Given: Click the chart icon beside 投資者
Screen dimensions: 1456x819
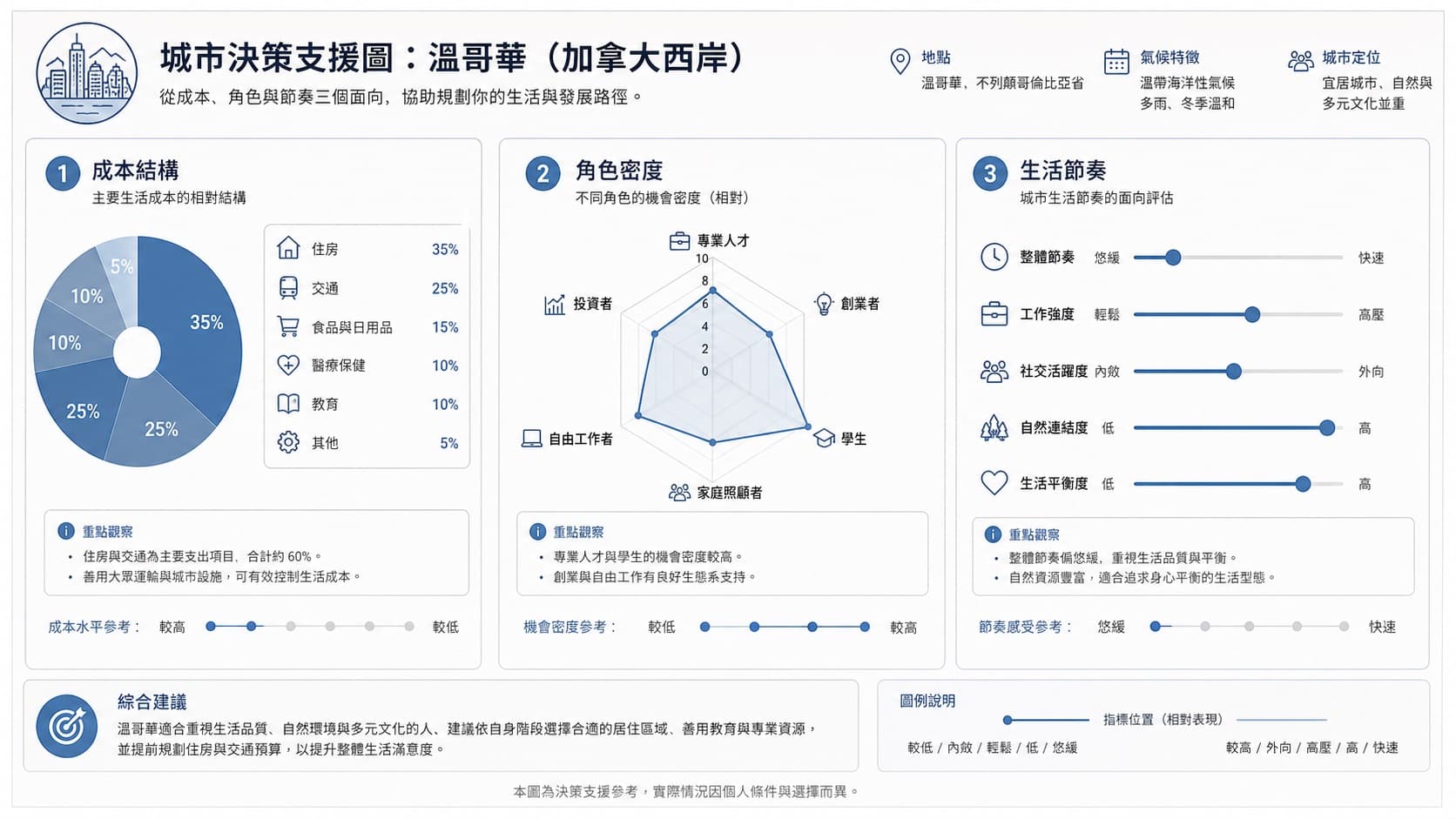Looking at the screenshot, I should pyautogui.click(x=555, y=304).
